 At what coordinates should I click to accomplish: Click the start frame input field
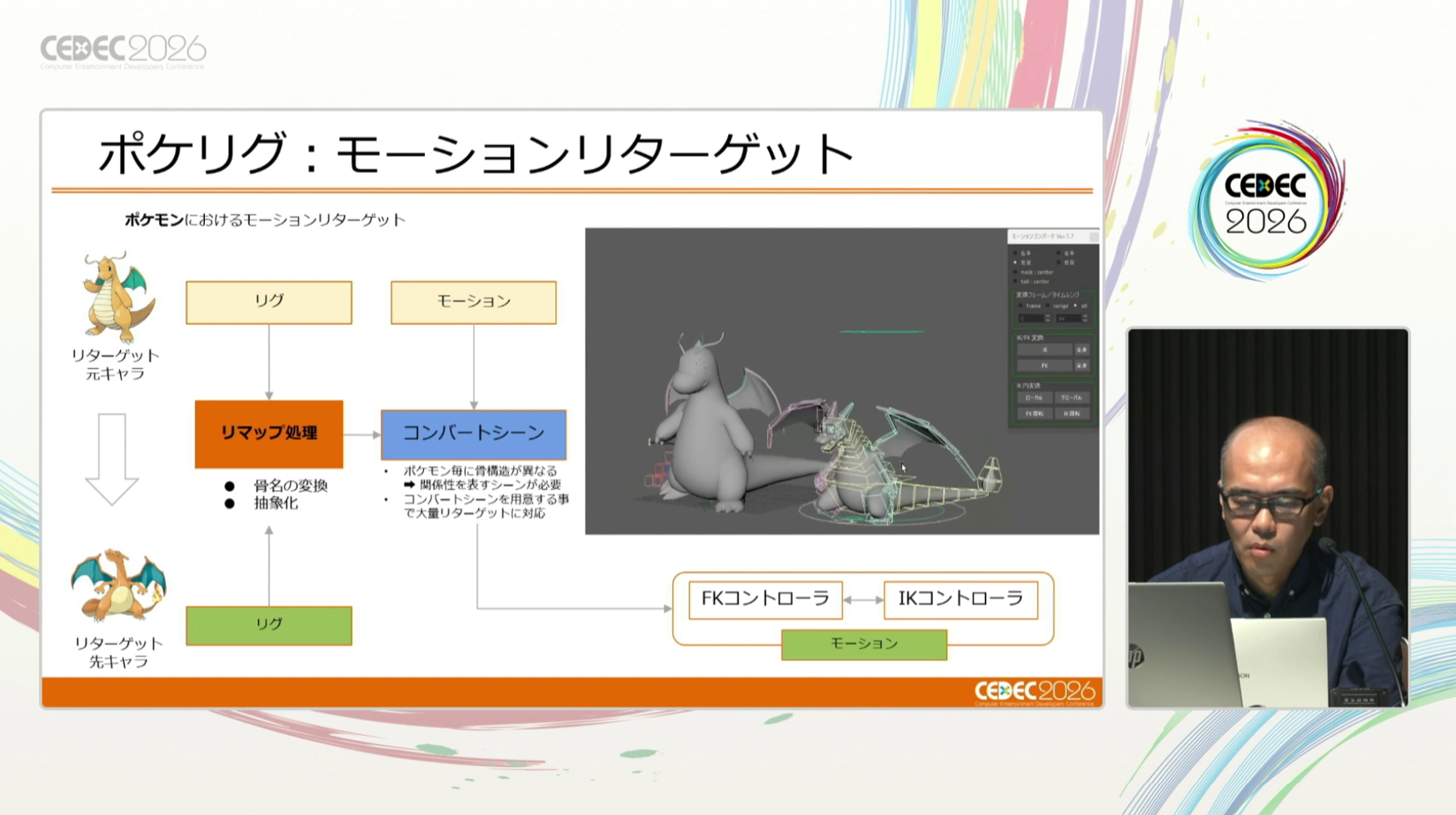1031,318
